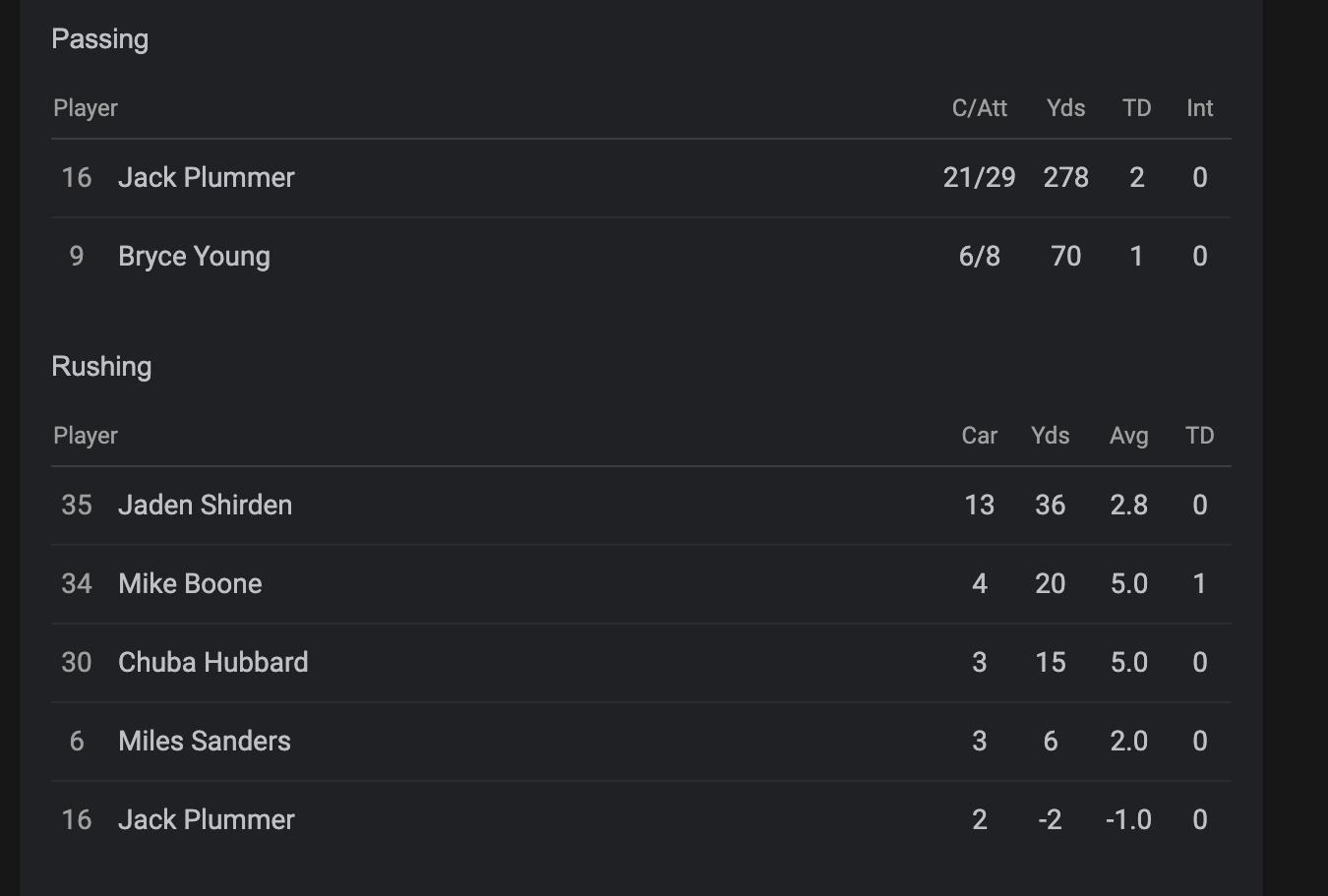Select Jack Plummer's 21/29 completions value

click(980, 178)
